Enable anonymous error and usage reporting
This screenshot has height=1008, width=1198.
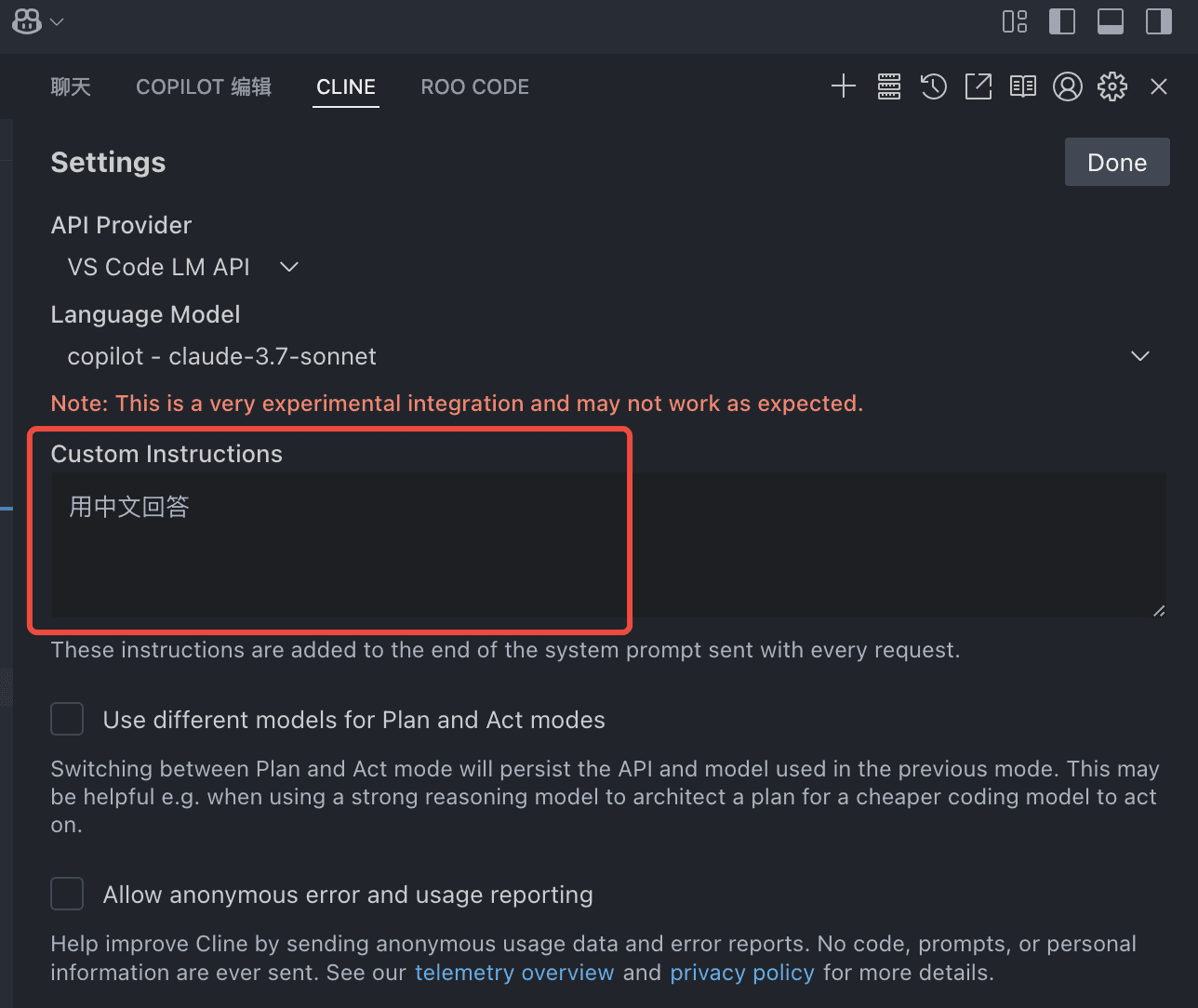[67, 894]
